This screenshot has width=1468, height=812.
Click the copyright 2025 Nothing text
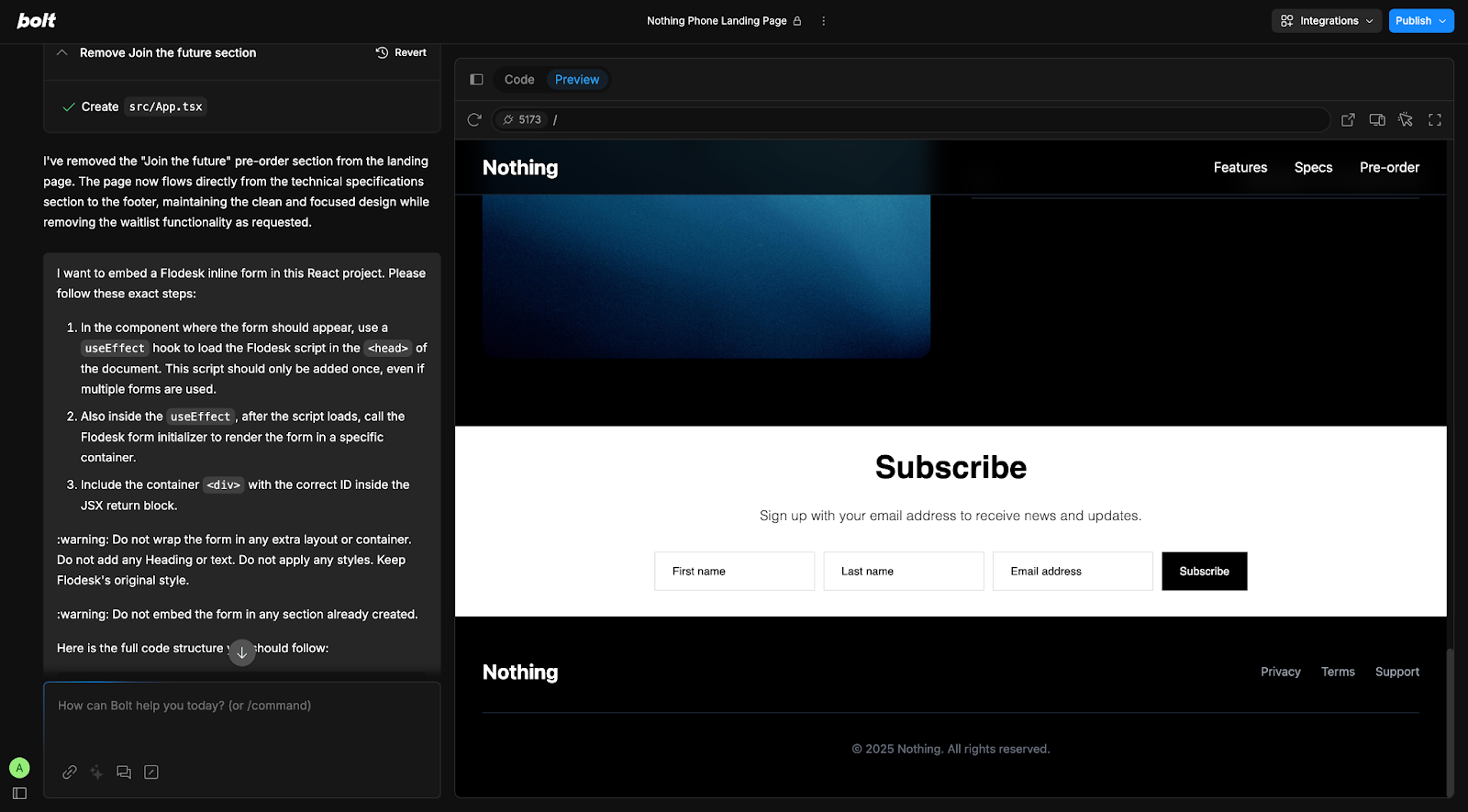tap(951, 750)
